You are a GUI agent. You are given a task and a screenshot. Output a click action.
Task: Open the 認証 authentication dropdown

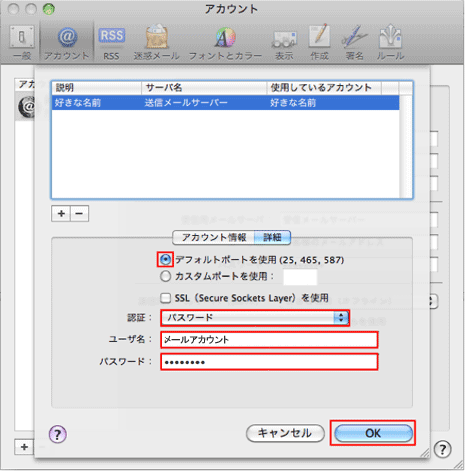click(x=255, y=318)
